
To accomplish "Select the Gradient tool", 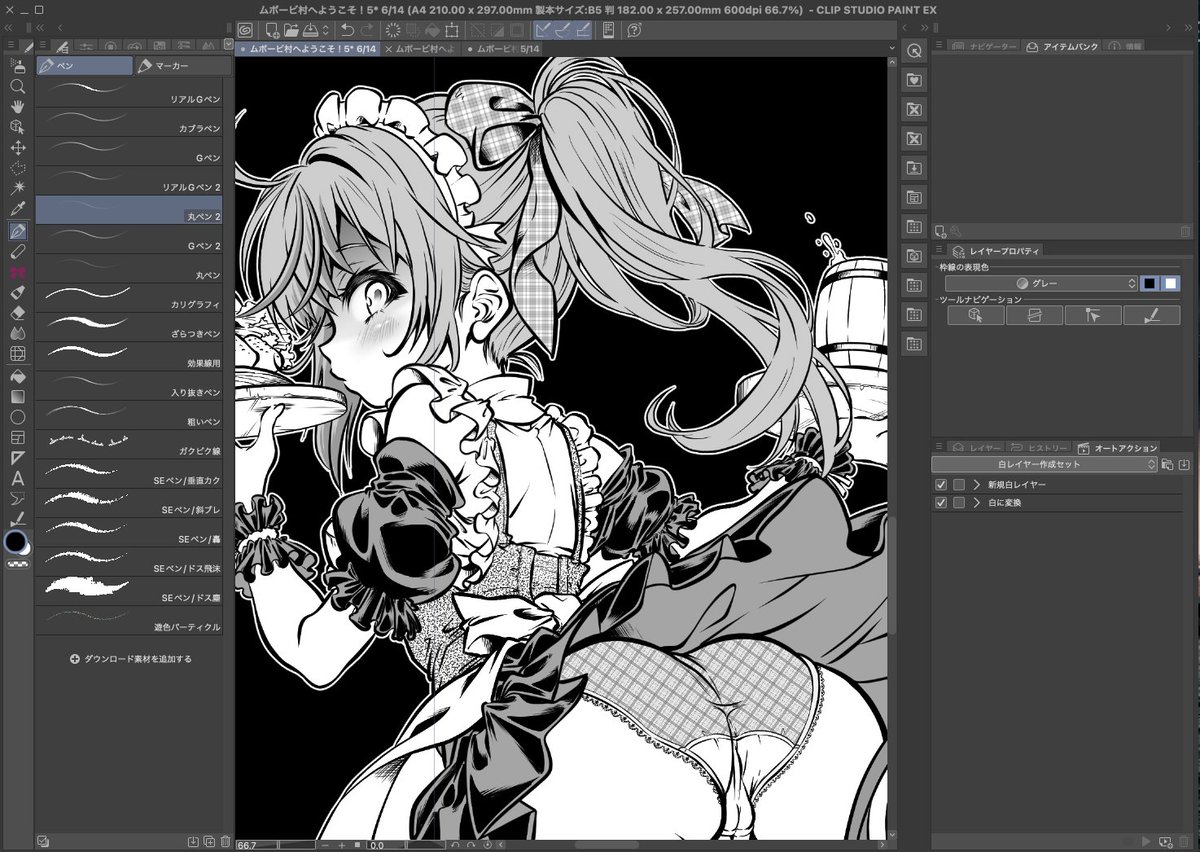I will coord(17,396).
